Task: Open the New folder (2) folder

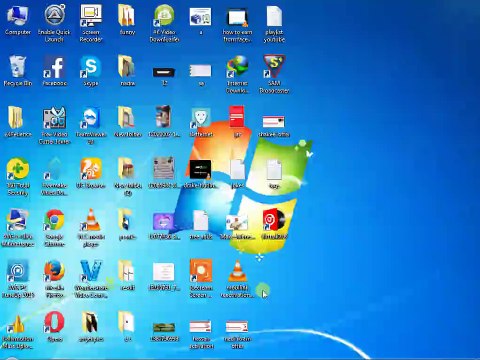Action: tap(128, 177)
